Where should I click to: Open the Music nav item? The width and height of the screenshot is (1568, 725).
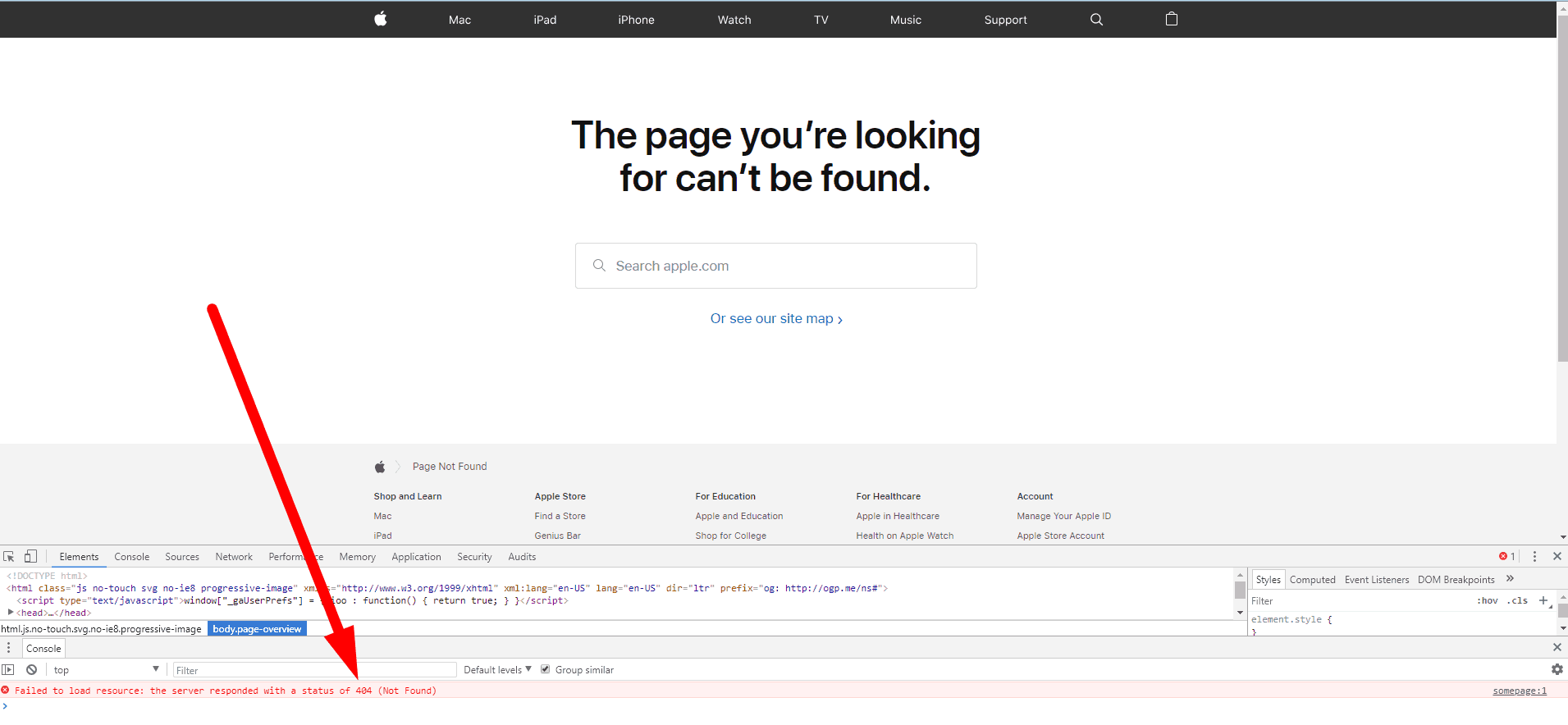[x=906, y=20]
